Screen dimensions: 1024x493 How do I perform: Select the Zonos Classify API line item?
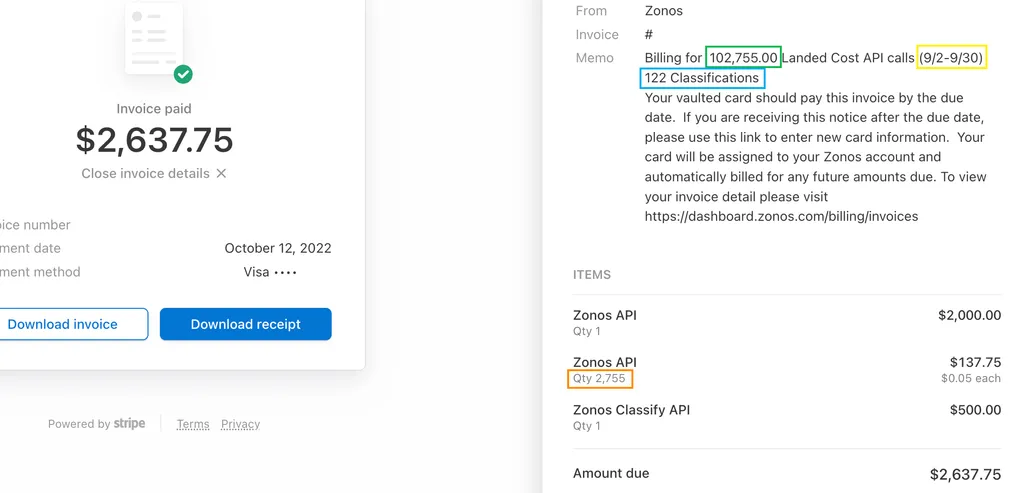631,410
